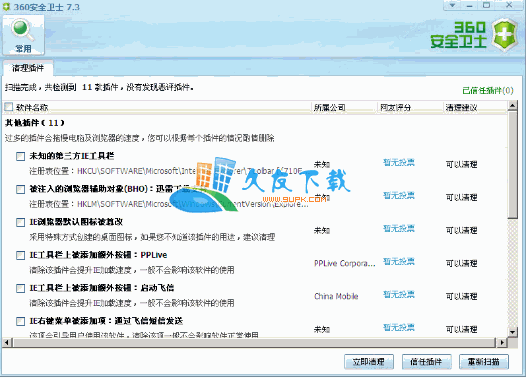Image resolution: width=526 pixels, height=378 pixels.
Task: Click 暂无投票 in the PPLive row
Action: click(x=399, y=262)
